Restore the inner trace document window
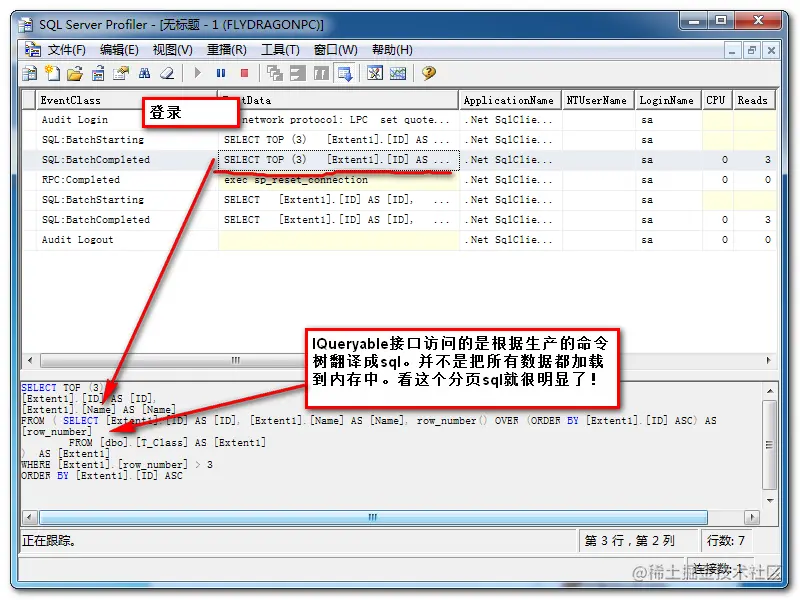The height and width of the screenshot is (600, 800). click(752, 51)
